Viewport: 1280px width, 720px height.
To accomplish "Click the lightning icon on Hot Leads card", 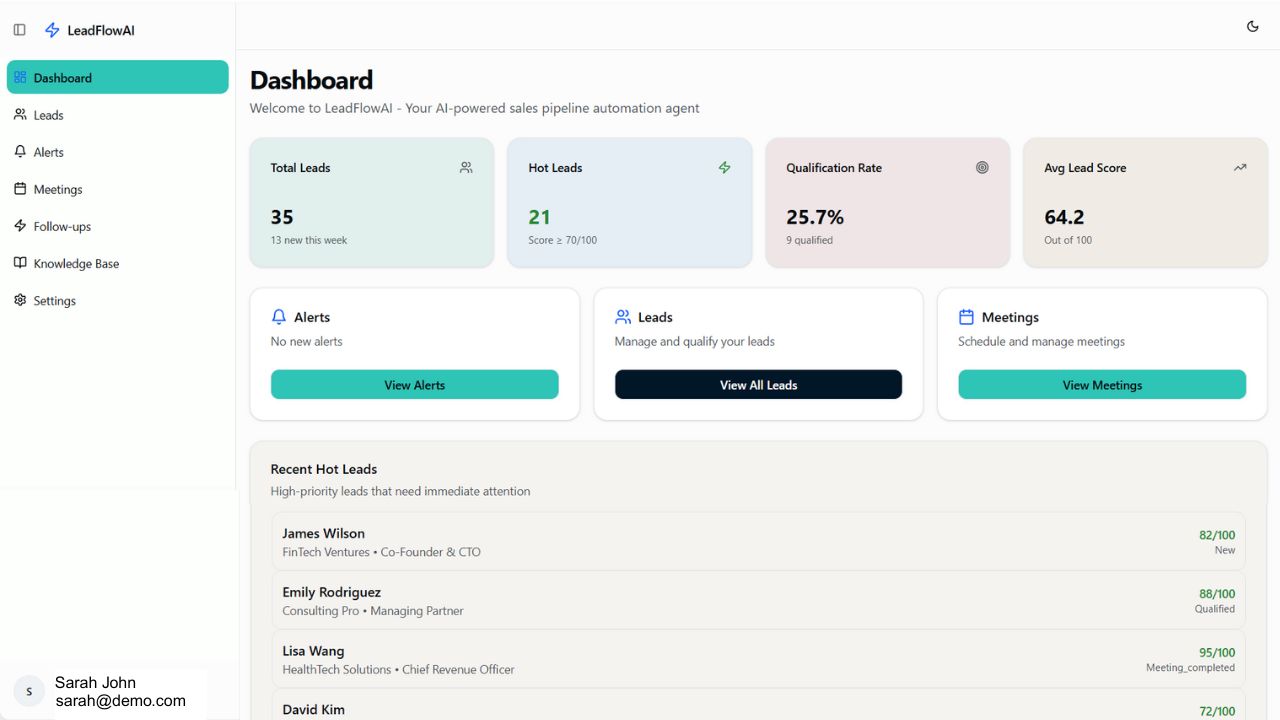I will pyautogui.click(x=724, y=168).
